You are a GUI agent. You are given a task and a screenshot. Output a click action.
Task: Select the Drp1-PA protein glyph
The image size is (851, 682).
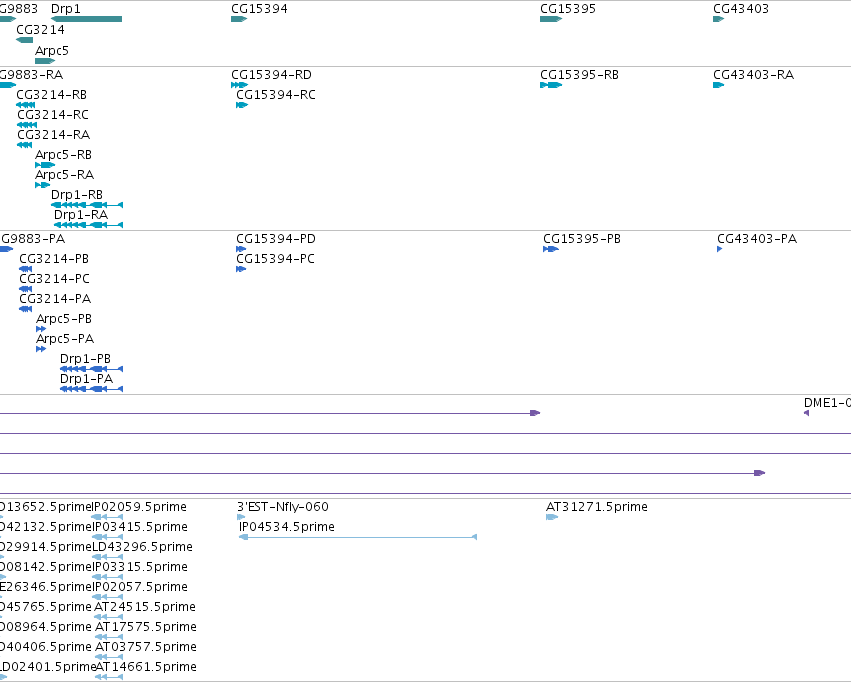pyautogui.click(x=91, y=389)
